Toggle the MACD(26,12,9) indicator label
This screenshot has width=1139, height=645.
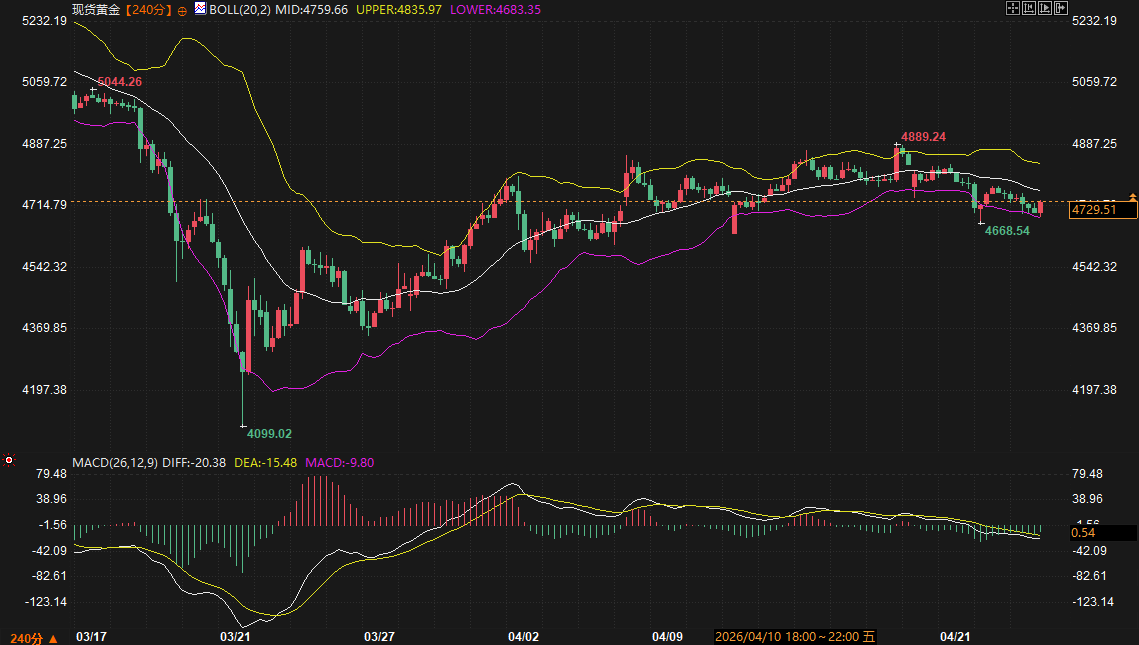117,463
